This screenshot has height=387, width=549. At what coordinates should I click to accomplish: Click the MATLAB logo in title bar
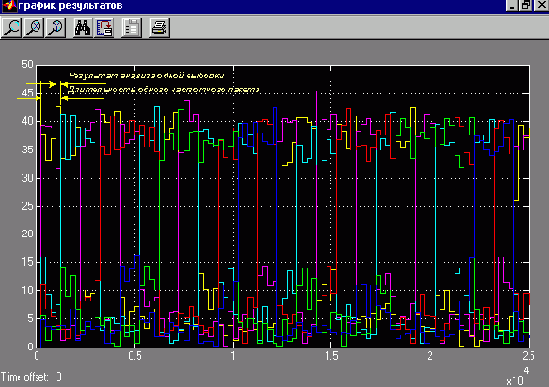point(9,6)
